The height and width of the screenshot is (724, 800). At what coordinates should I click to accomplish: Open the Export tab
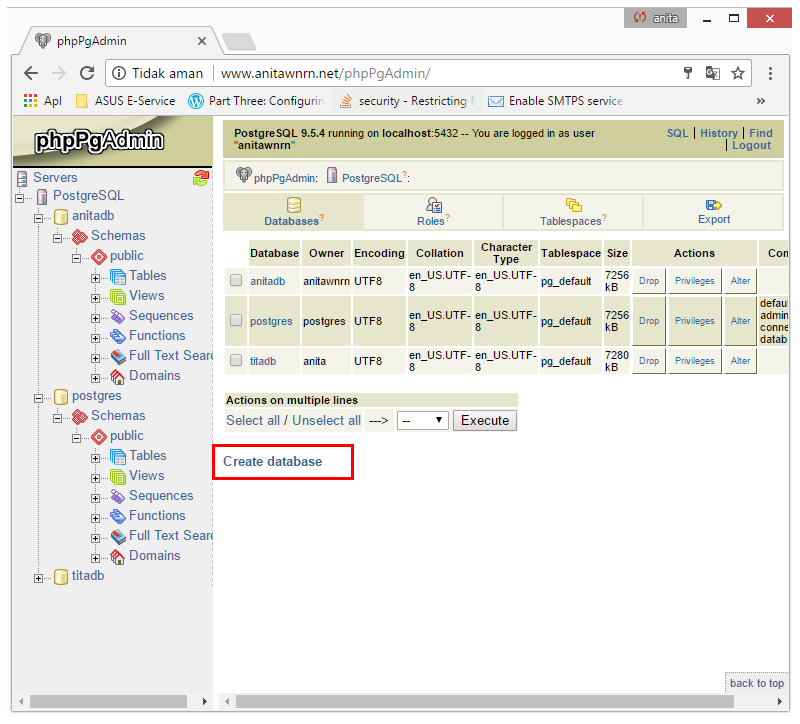[713, 212]
